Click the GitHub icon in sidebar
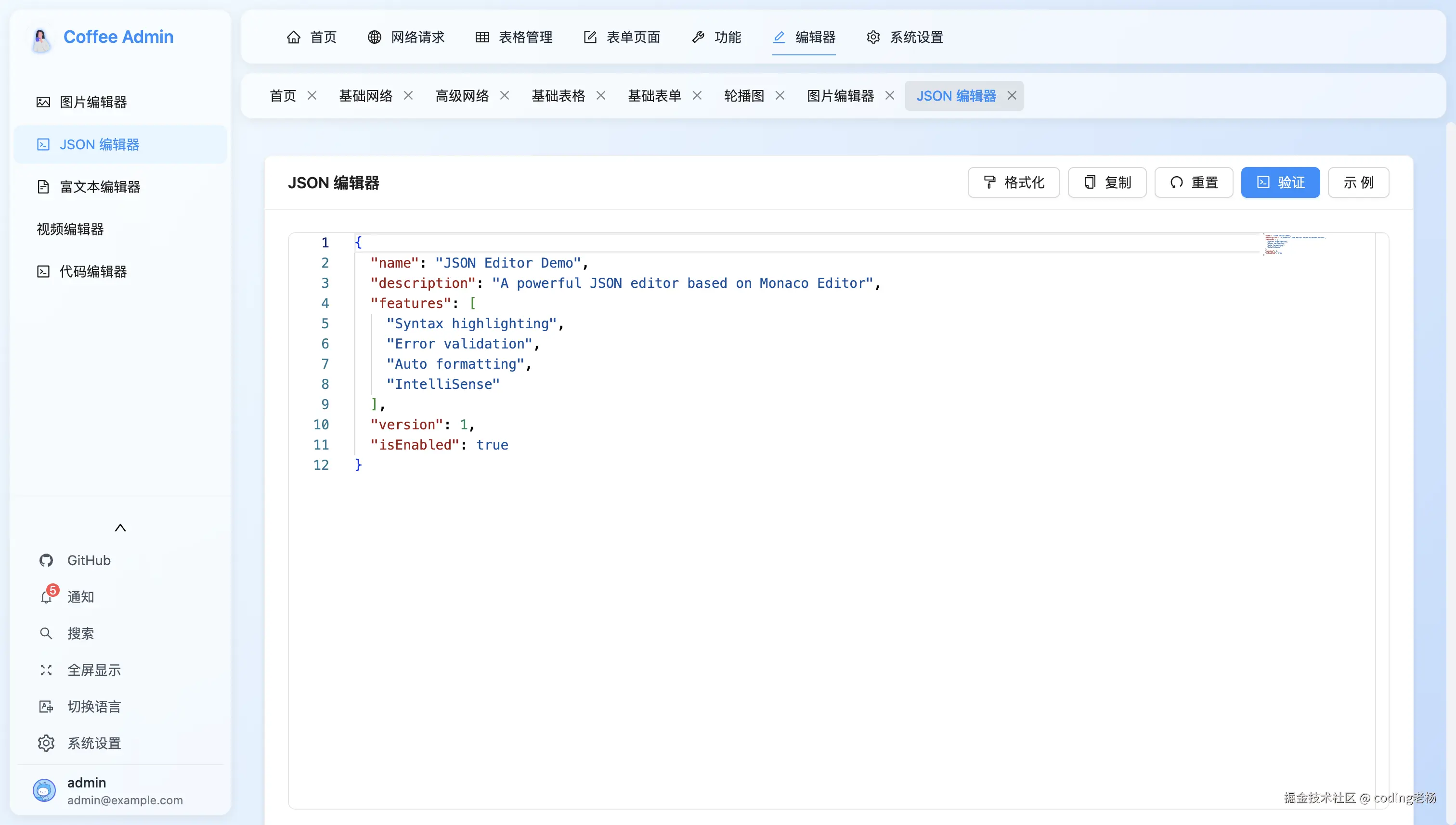 (x=46, y=560)
